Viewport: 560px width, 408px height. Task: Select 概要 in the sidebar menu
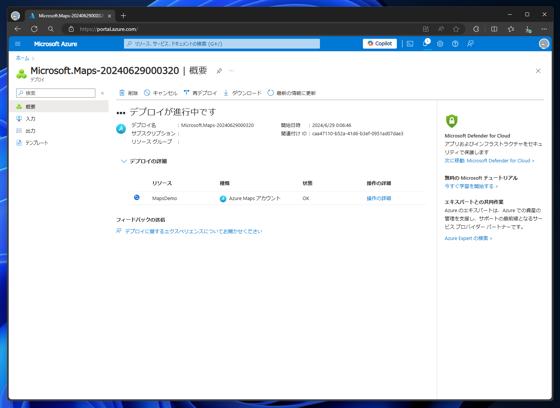[59, 106]
